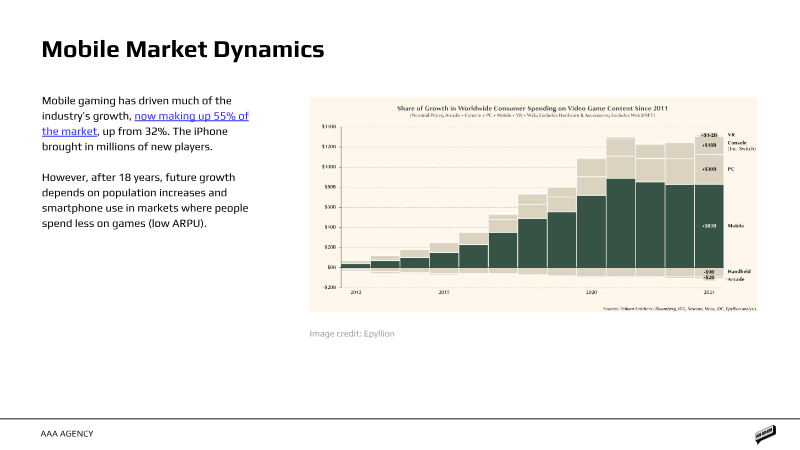Click the '+$83B' value in mobile bar
This screenshot has height=450, width=800.
coord(708,226)
